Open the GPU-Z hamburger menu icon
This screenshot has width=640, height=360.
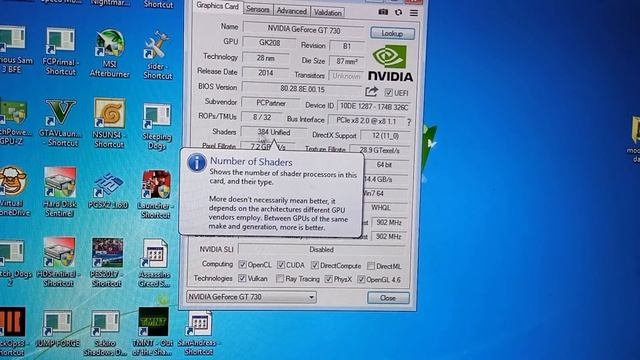414,13
